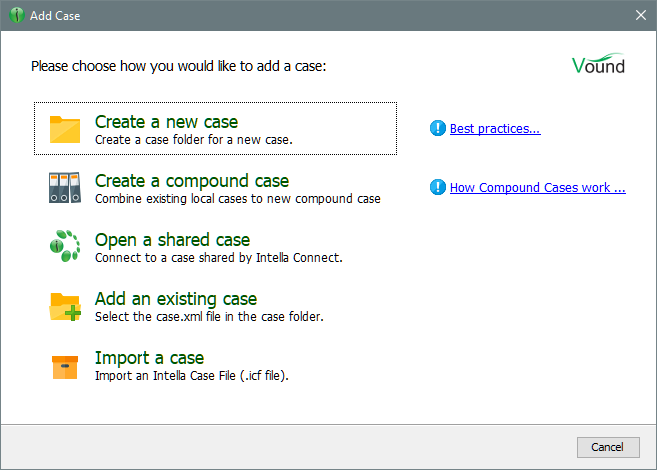The width and height of the screenshot is (657, 470).
Task: Click the yellow folder icon for new case
Action: [x=65, y=129]
